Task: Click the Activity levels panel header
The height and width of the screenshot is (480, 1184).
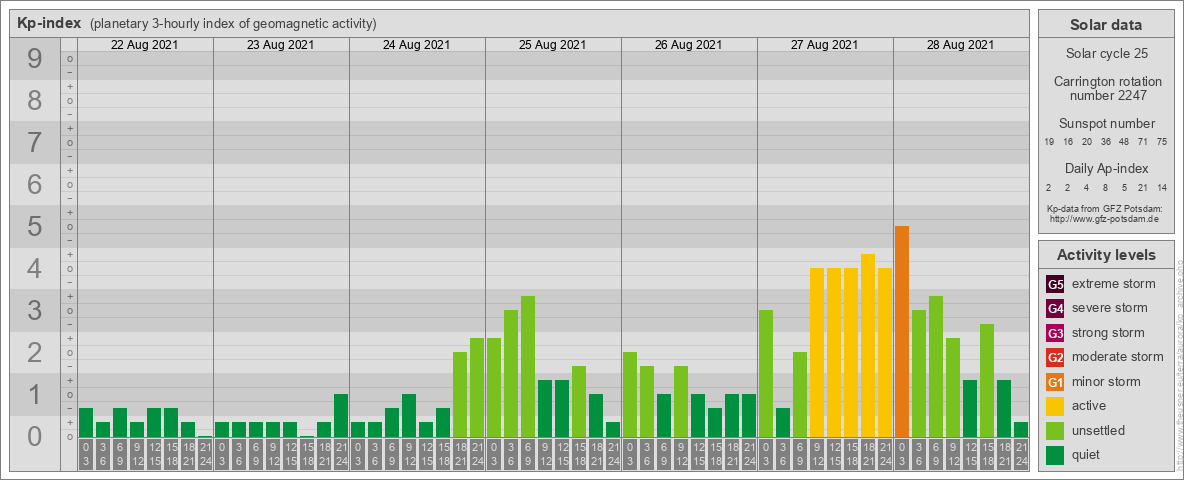Action: tap(1107, 255)
